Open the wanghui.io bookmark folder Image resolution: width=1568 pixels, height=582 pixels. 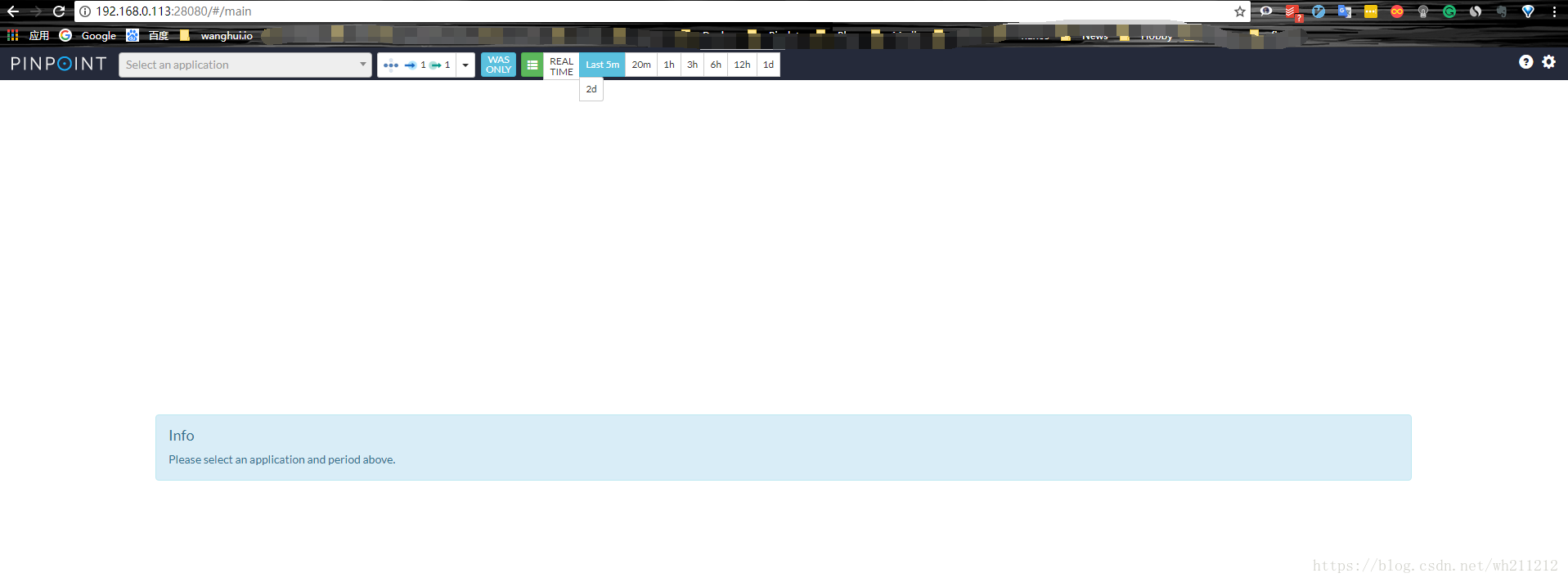click(217, 35)
